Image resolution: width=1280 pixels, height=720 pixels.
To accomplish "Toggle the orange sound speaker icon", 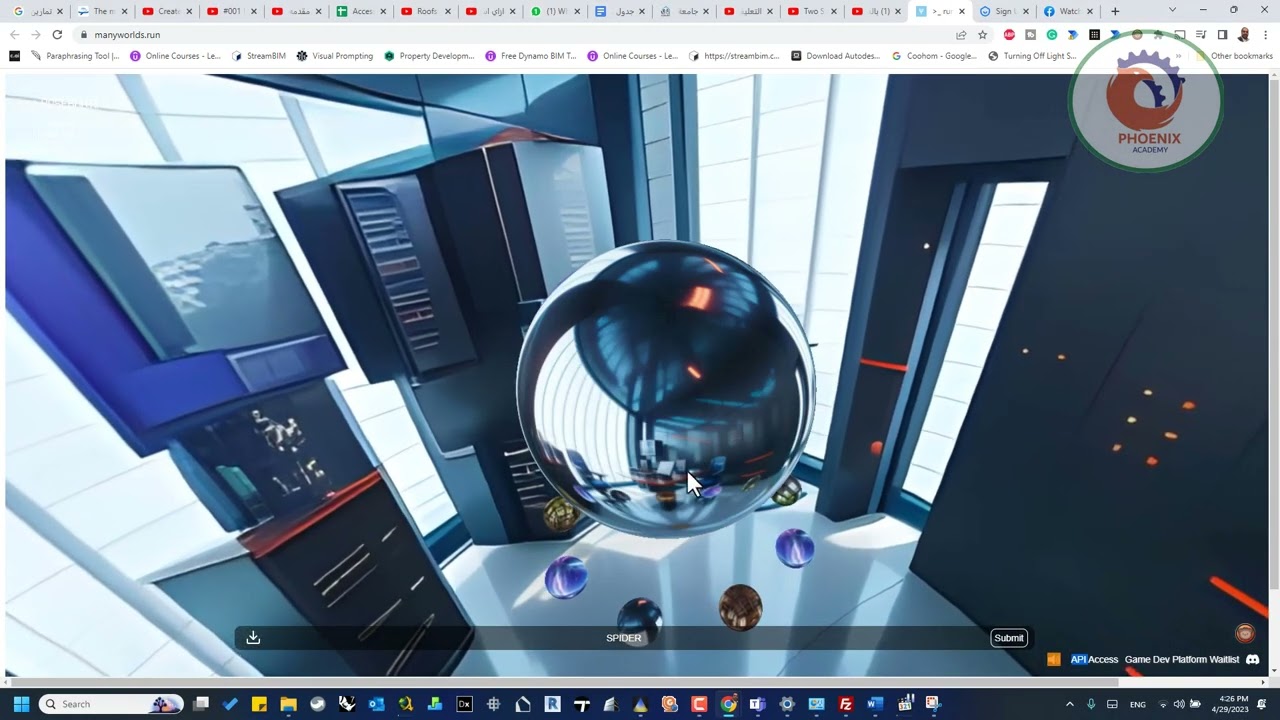I will click(x=1053, y=660).
